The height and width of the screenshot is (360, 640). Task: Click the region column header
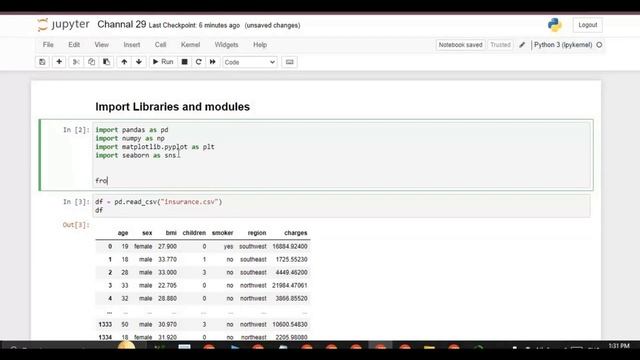257,233
